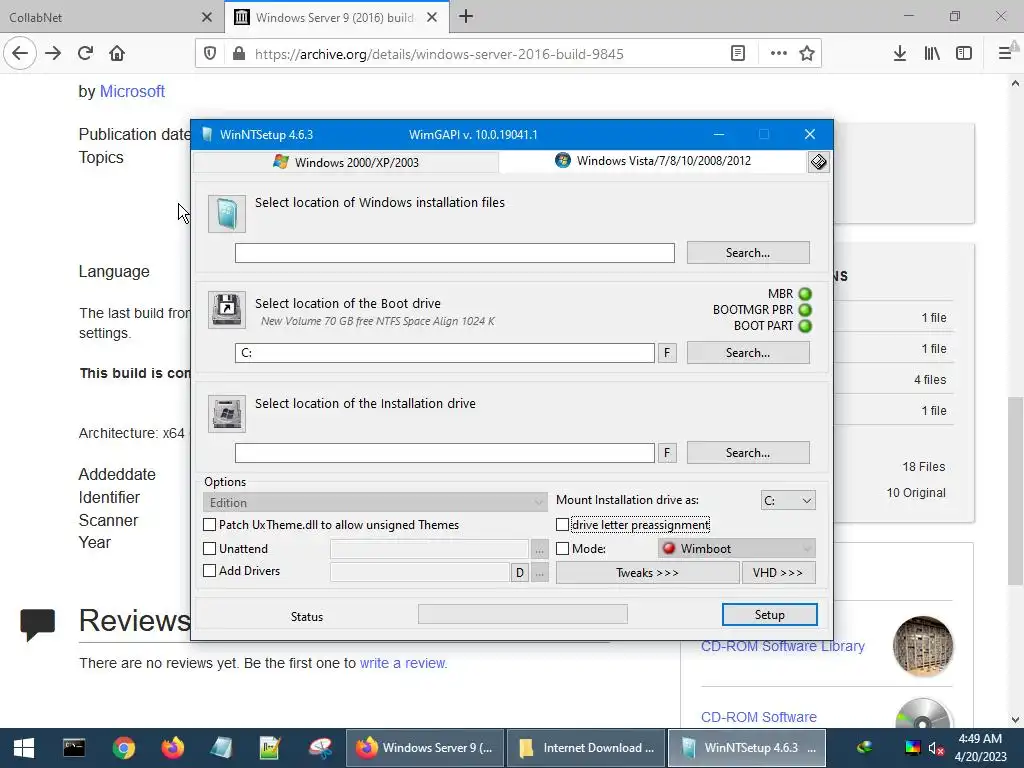The width and height of the screenshot is (1024, 768).
Task: Open the Firefox library icon
Action: pyautogui.click(x=932, y=54)
